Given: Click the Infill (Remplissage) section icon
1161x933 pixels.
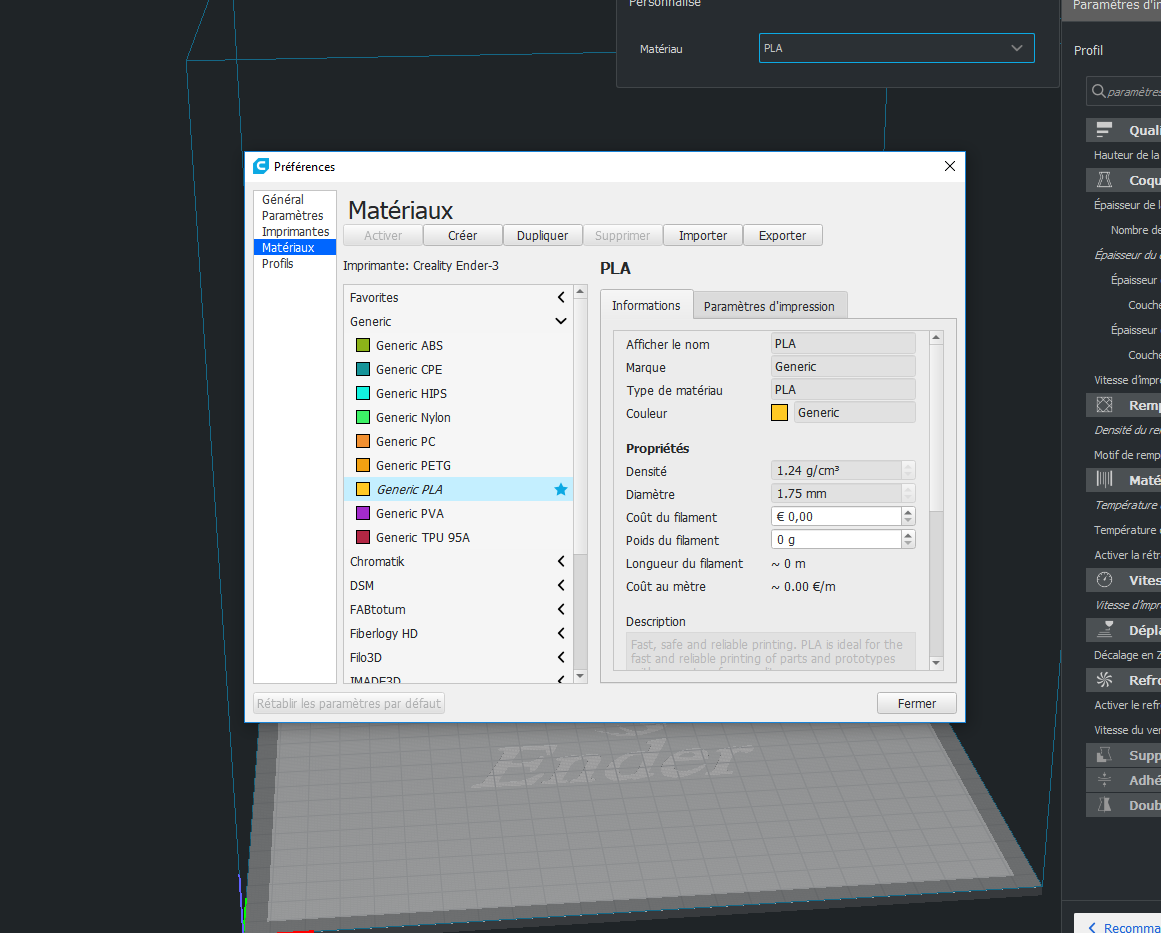Looking at the screenshot, I should click(1104, 405).
